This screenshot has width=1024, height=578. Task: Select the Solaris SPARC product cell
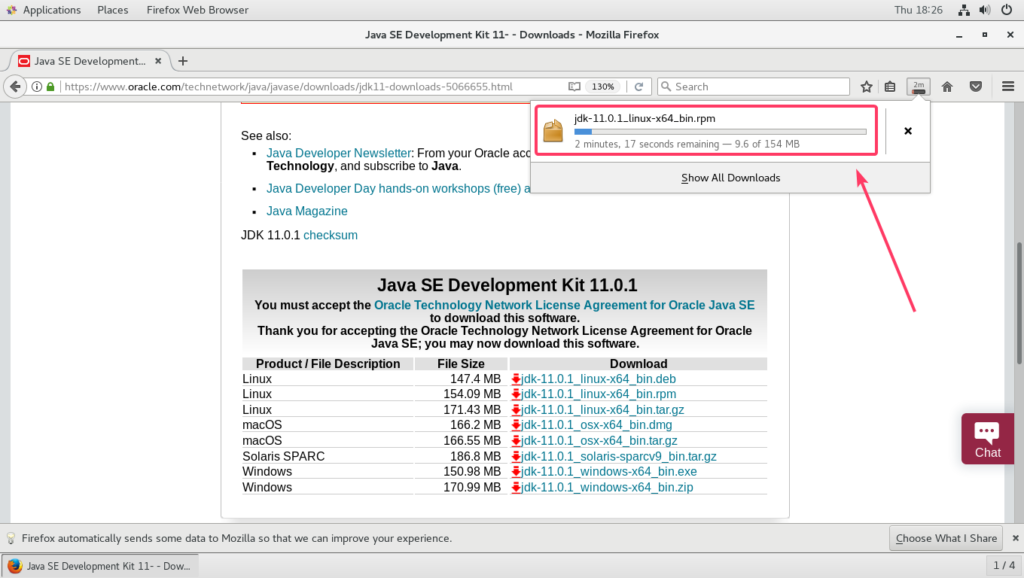click(283, 457)
